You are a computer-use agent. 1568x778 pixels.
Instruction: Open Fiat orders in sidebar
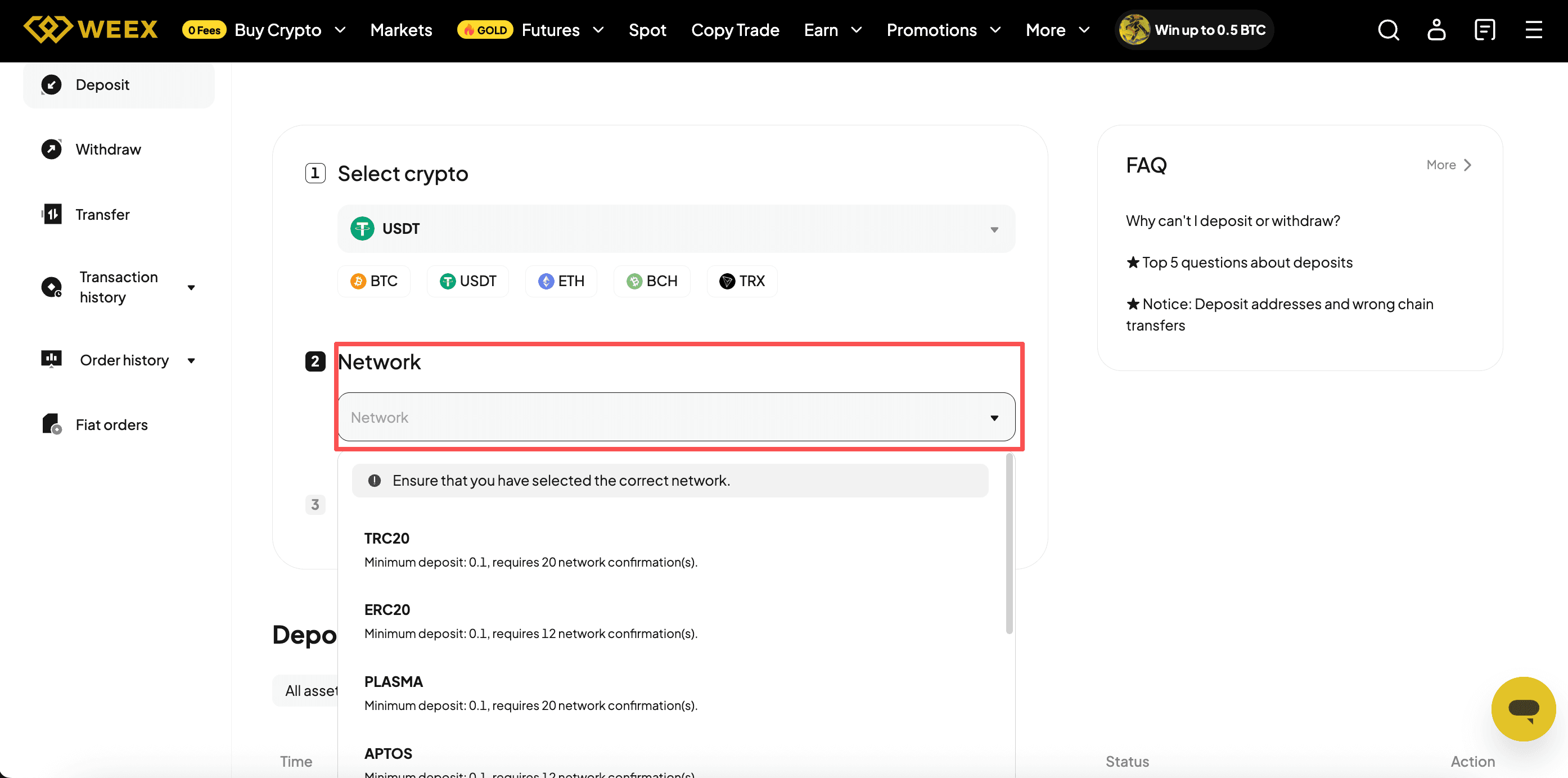point(119,424)
